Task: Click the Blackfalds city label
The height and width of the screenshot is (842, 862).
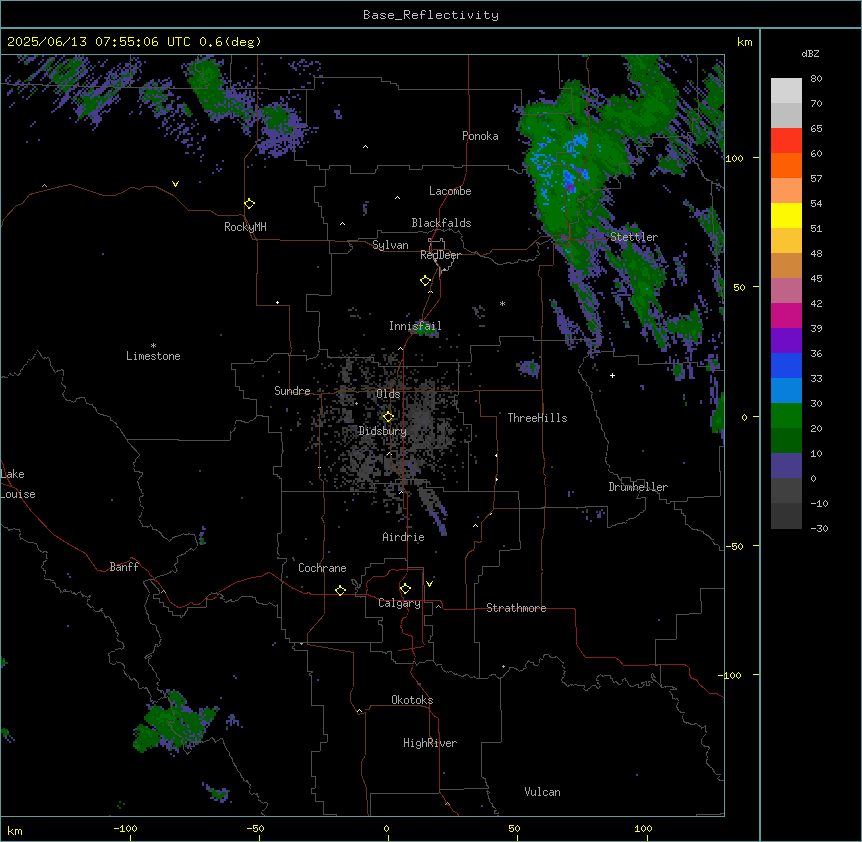Action: click(x=441, y=223)
